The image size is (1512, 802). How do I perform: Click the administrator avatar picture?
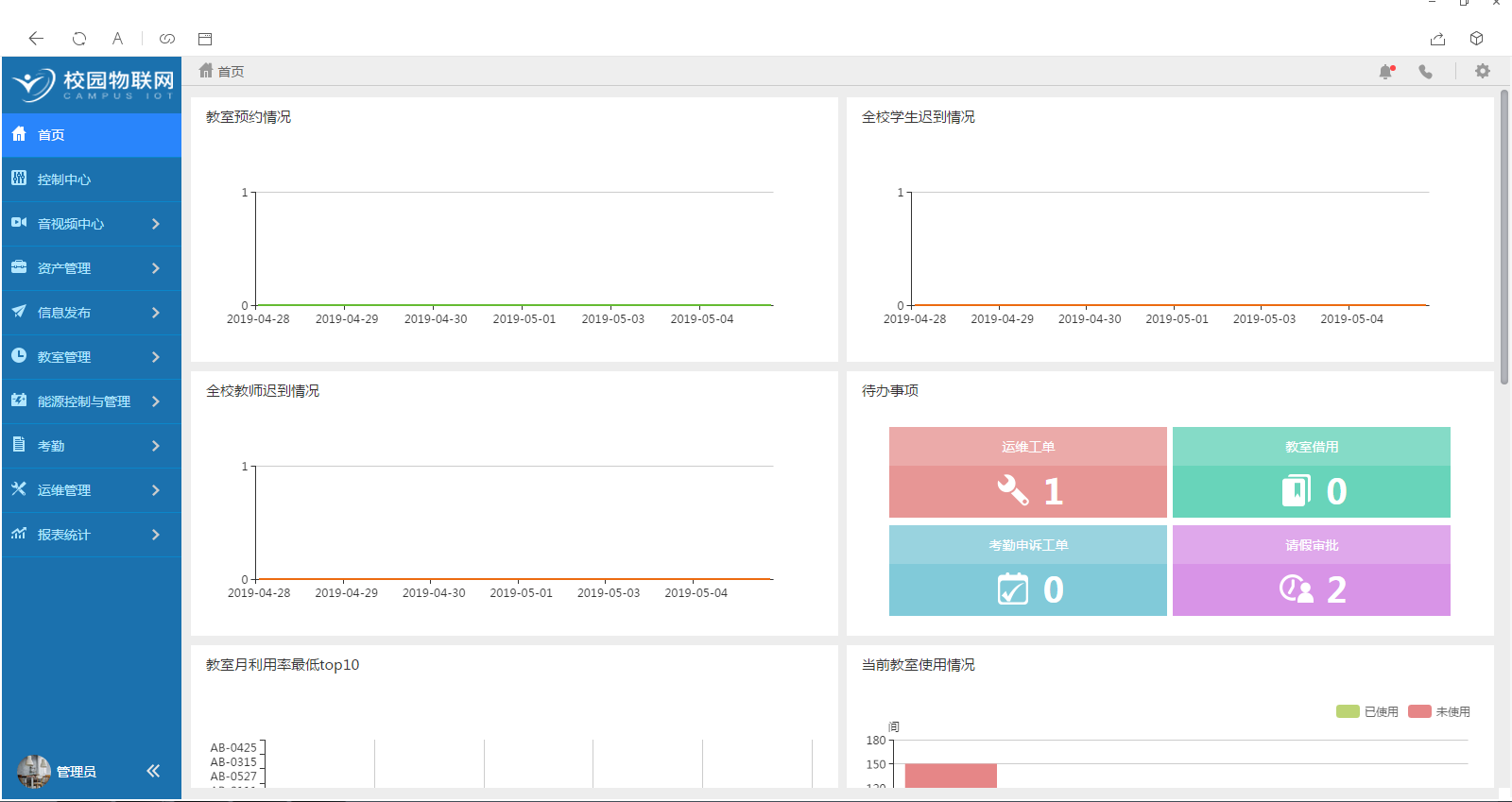33,771
